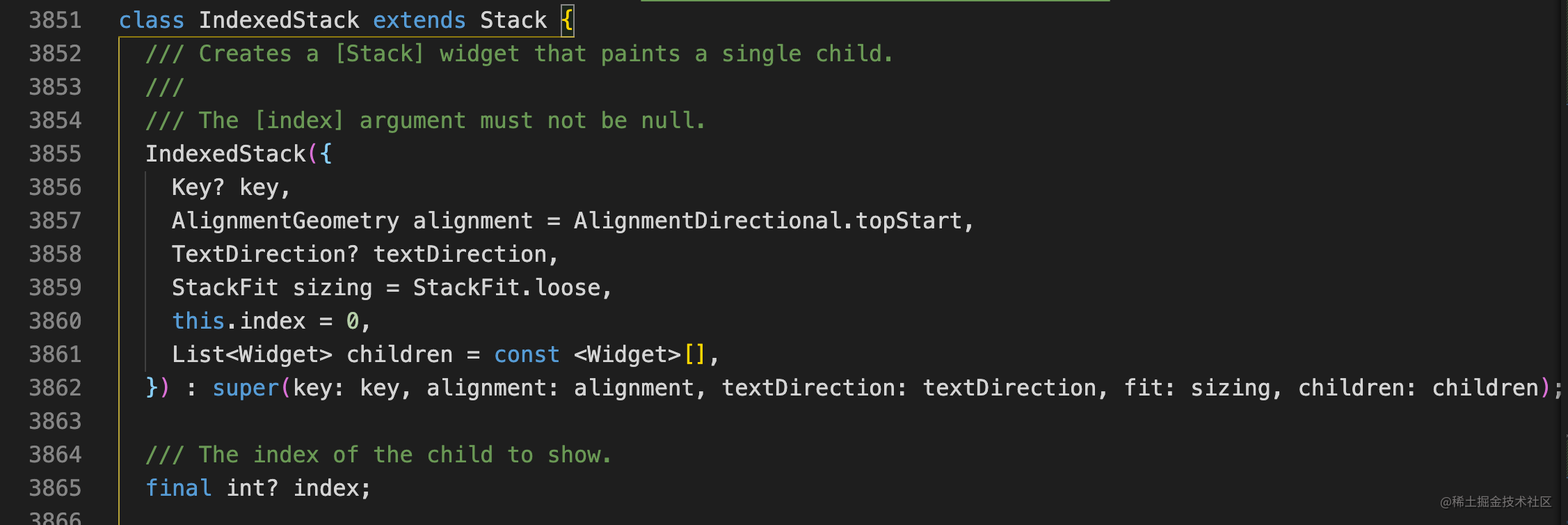Click line number 3851 in the gutter
The width and height of the screenshot is (1568, 525).
tap(55, 20)
